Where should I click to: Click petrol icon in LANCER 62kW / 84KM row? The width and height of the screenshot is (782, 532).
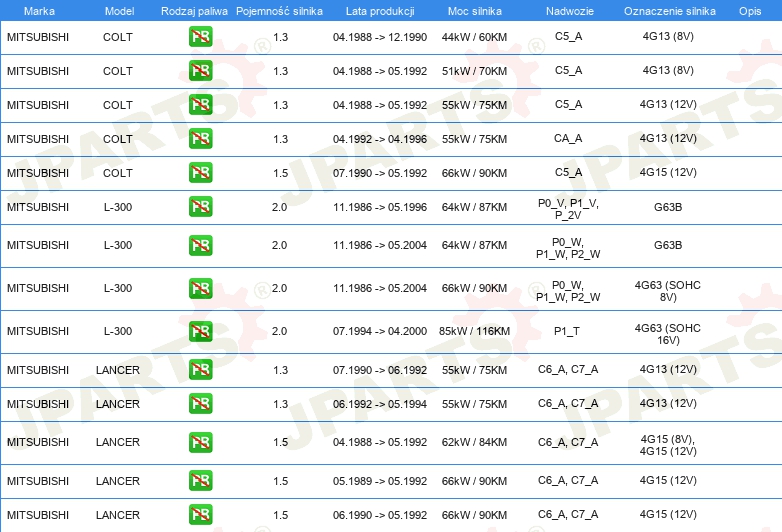tap(200, 442)
